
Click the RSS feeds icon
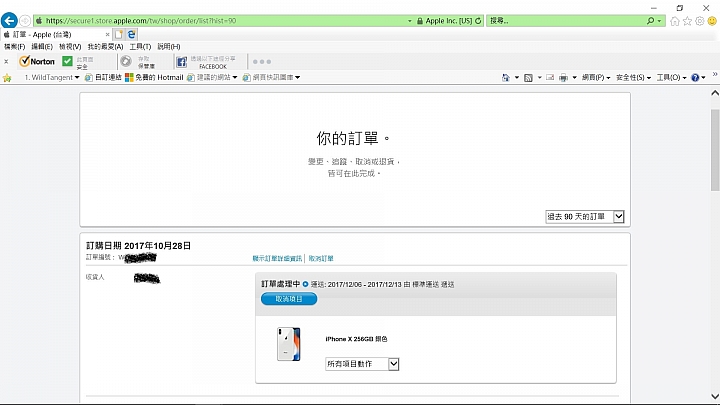pos(528,78)
